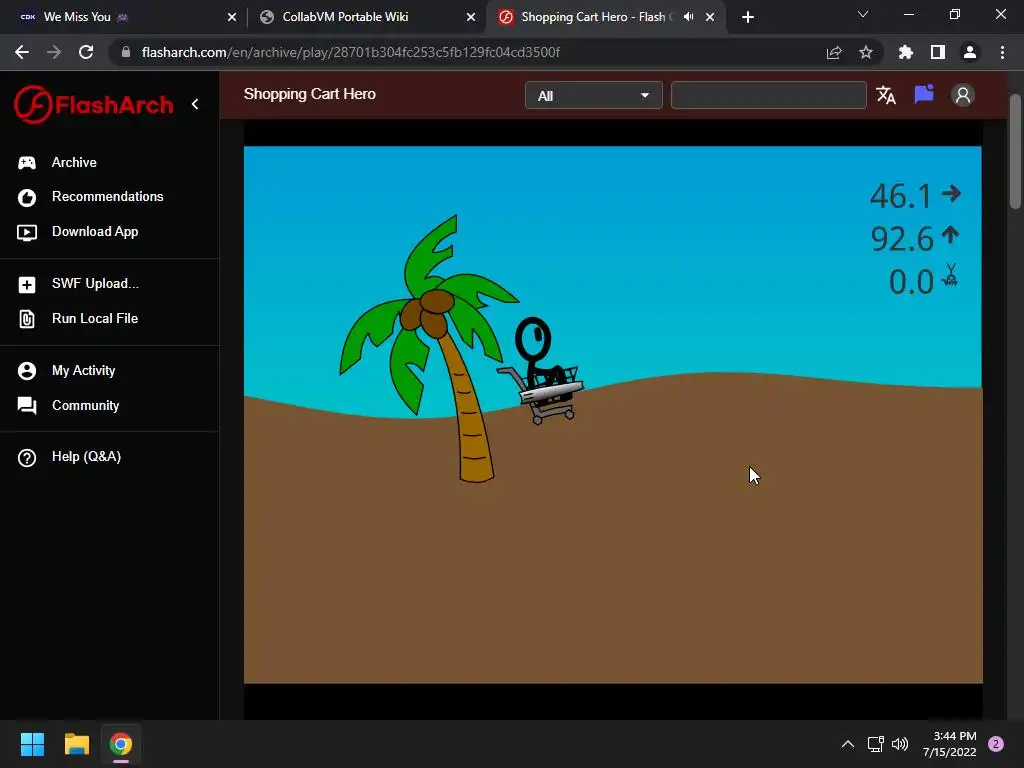Viewport: 1024px width, 768px height.
Task: Select Download App in sidebar
Action: pos(95,231)
